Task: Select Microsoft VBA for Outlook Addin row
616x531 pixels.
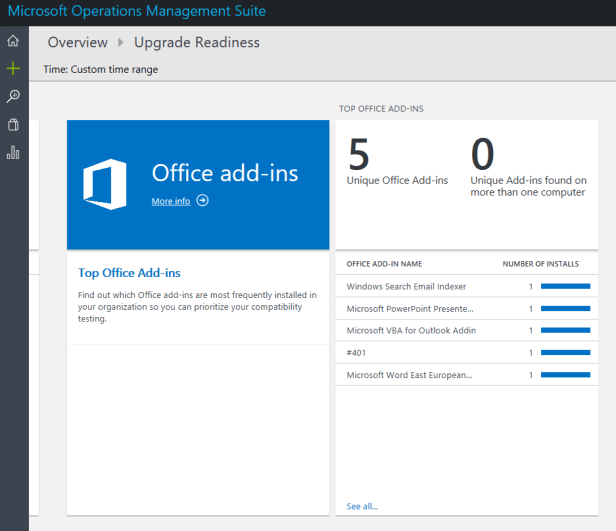Action: coord(410,330)
